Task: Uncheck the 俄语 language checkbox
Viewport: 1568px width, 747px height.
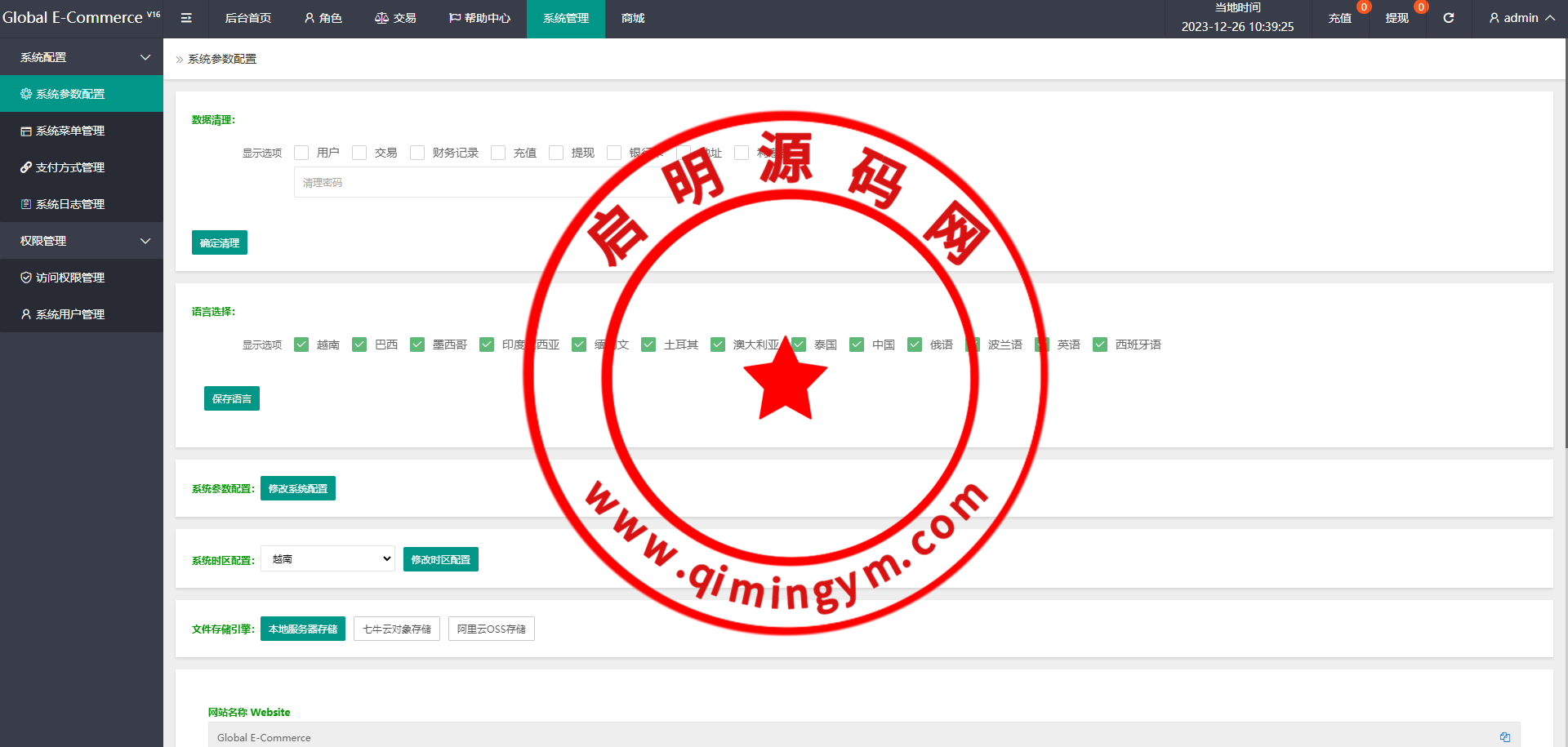Action: pyautogui.click(x=915, y=345)
